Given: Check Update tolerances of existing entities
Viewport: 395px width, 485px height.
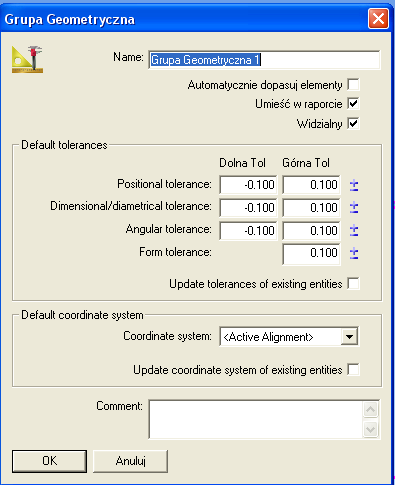Looking at the screenshot, I should tap(353, 284).
